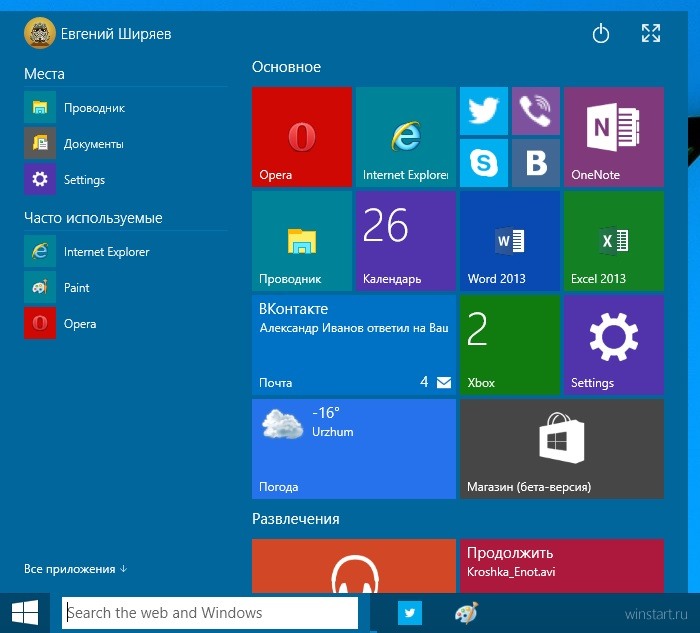Open the VK letter B tile
This screenshot has height=633, width=700.
coord(536,163)
